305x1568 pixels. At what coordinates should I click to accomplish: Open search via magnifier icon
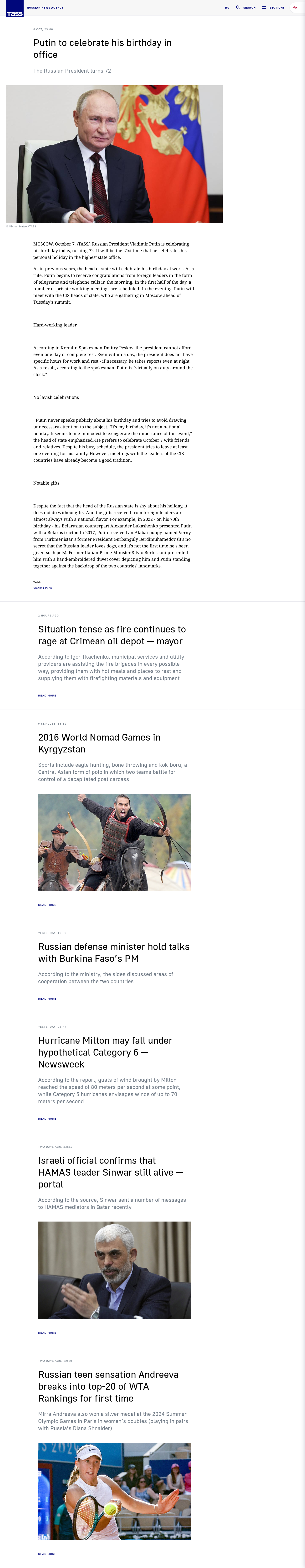point(238,7)
